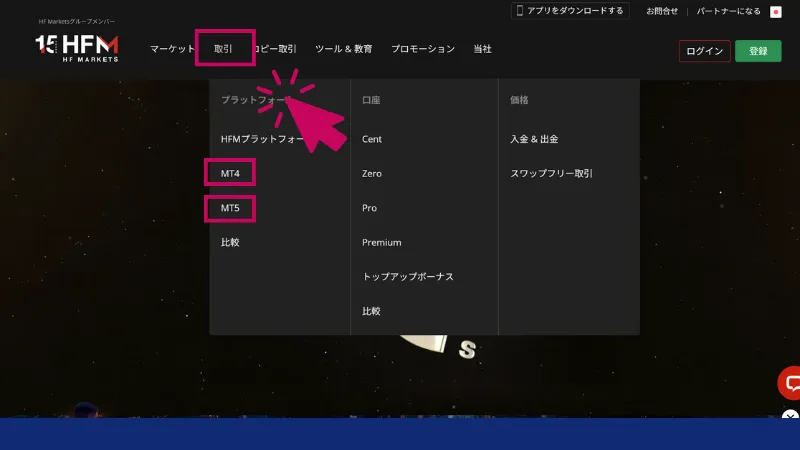
Task: Select MT4 in platform list
Action: pos(230,174)
